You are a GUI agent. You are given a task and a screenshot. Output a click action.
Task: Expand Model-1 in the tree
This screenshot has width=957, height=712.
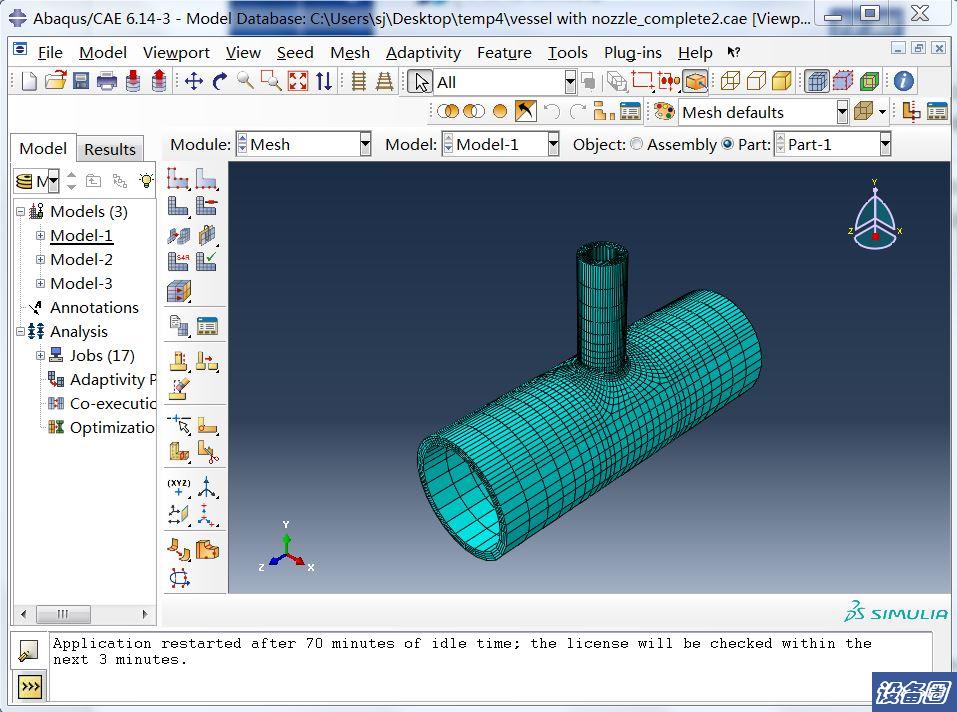coord(40,236)
